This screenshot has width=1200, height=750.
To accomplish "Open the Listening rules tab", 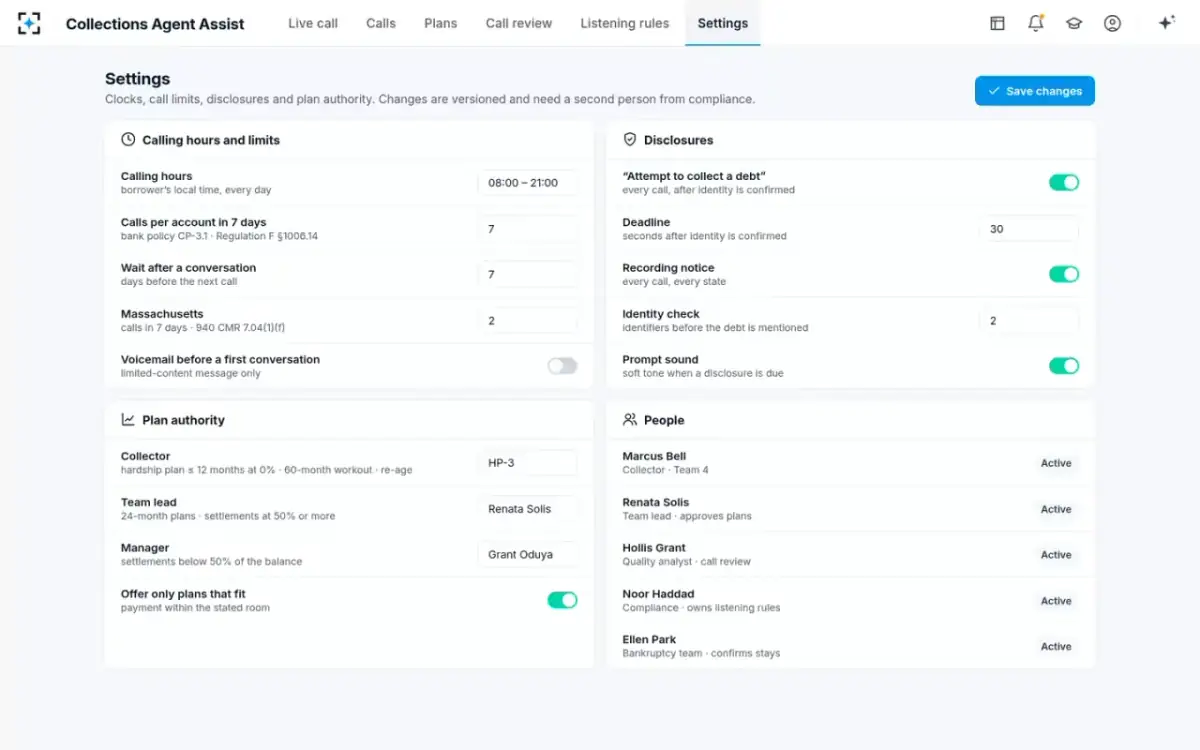I will (625, 23).
